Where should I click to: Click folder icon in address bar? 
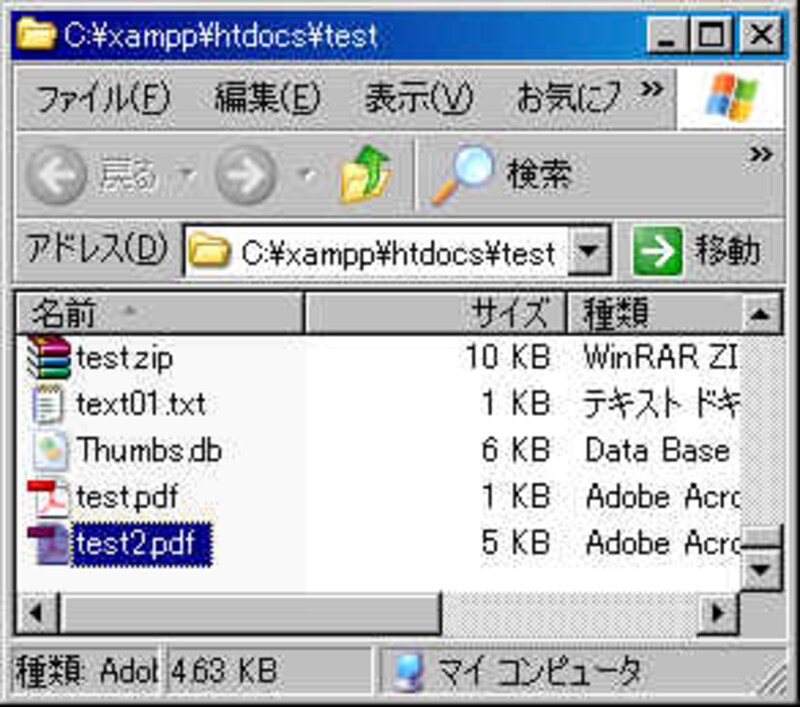coord(208,250)
